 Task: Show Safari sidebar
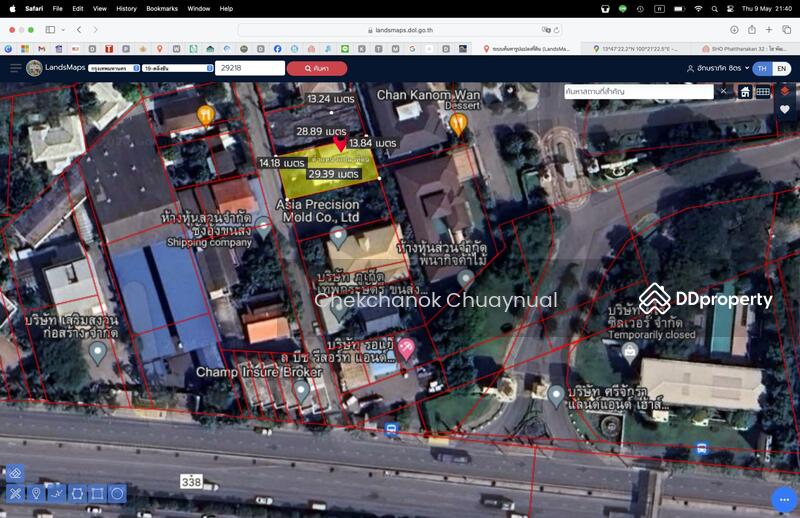click(x=50, y=30)
